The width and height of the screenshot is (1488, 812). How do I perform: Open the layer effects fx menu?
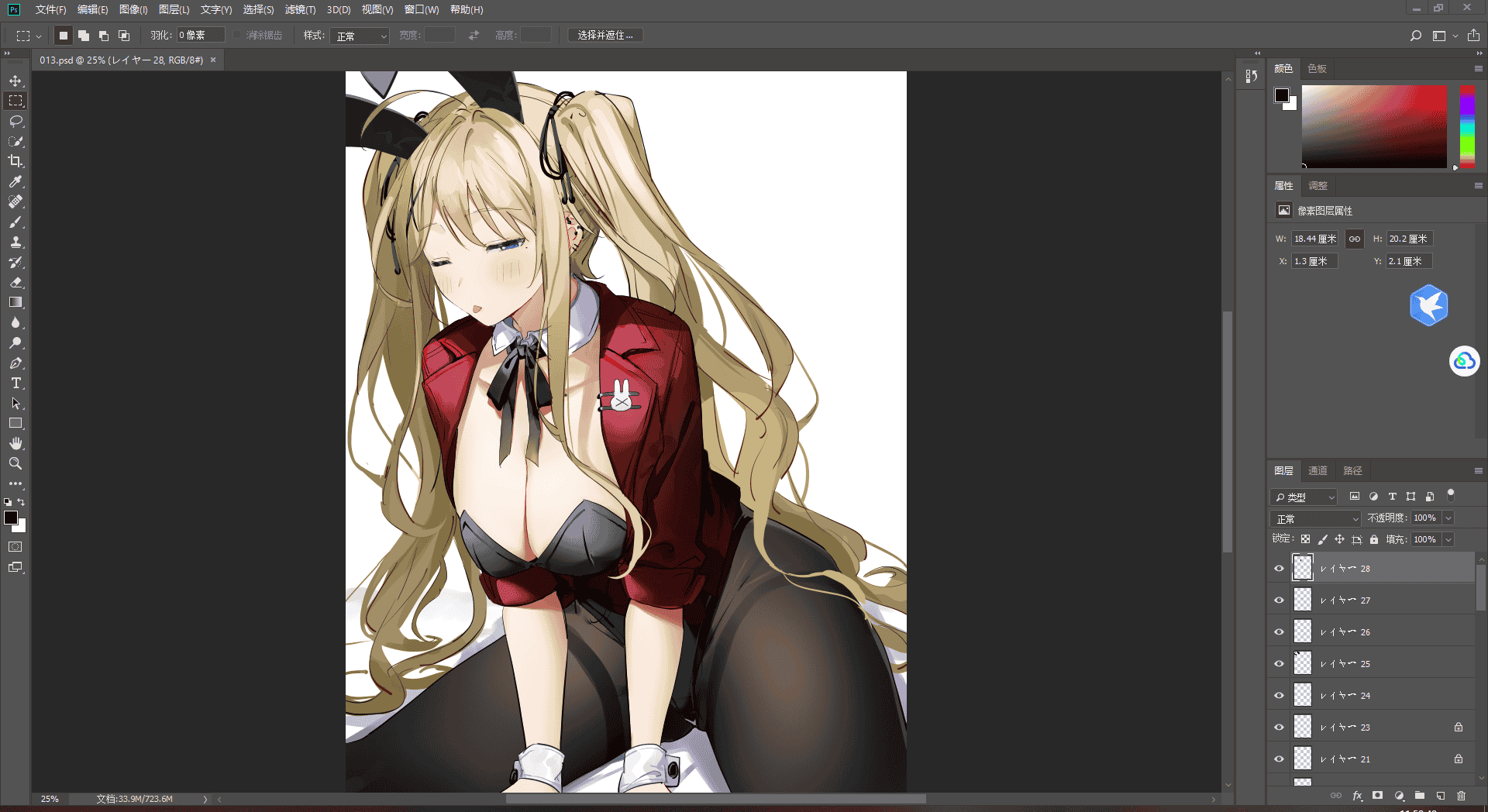[1357, 796]
